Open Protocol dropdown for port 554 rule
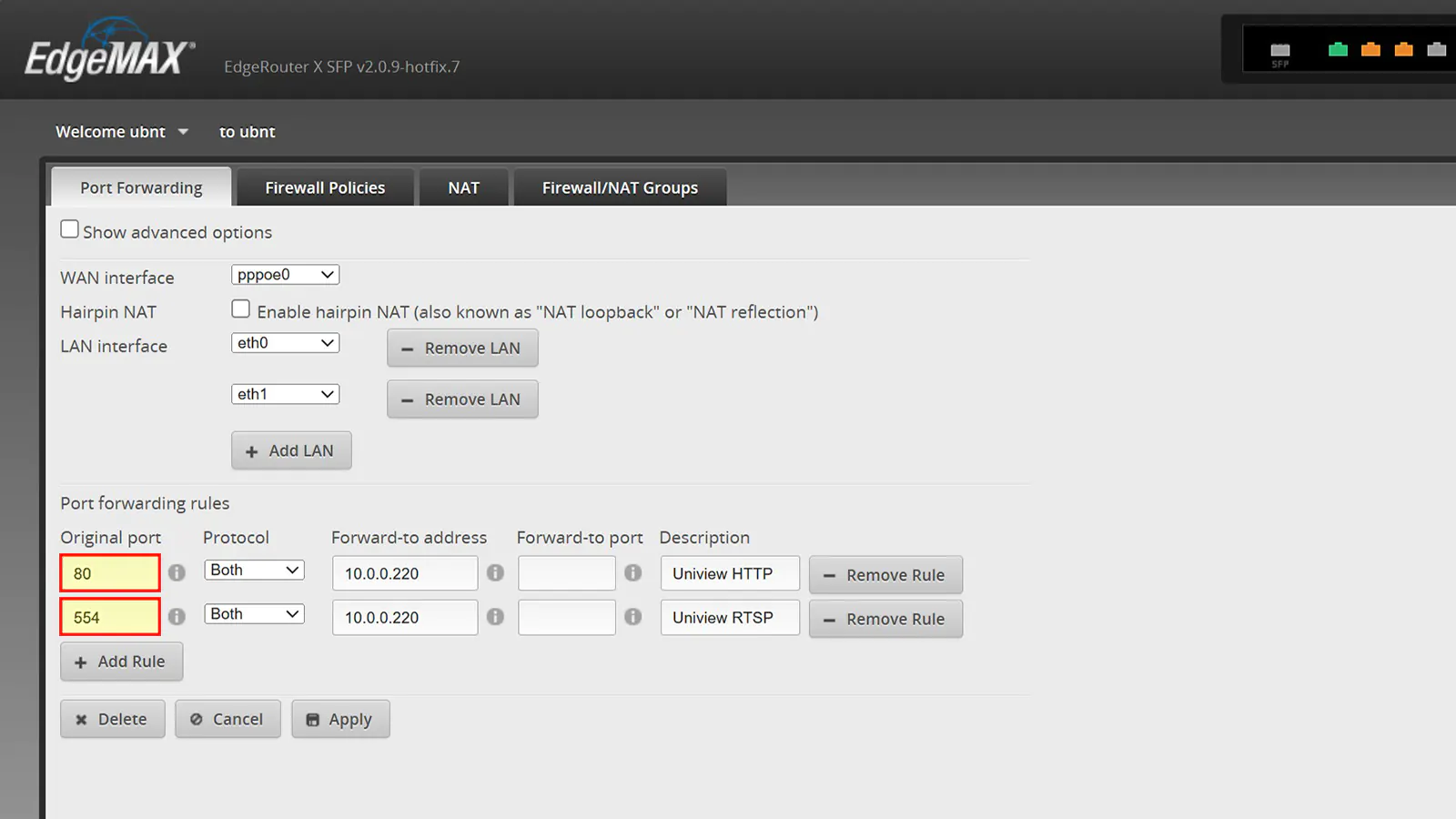 tap(255, 613)
